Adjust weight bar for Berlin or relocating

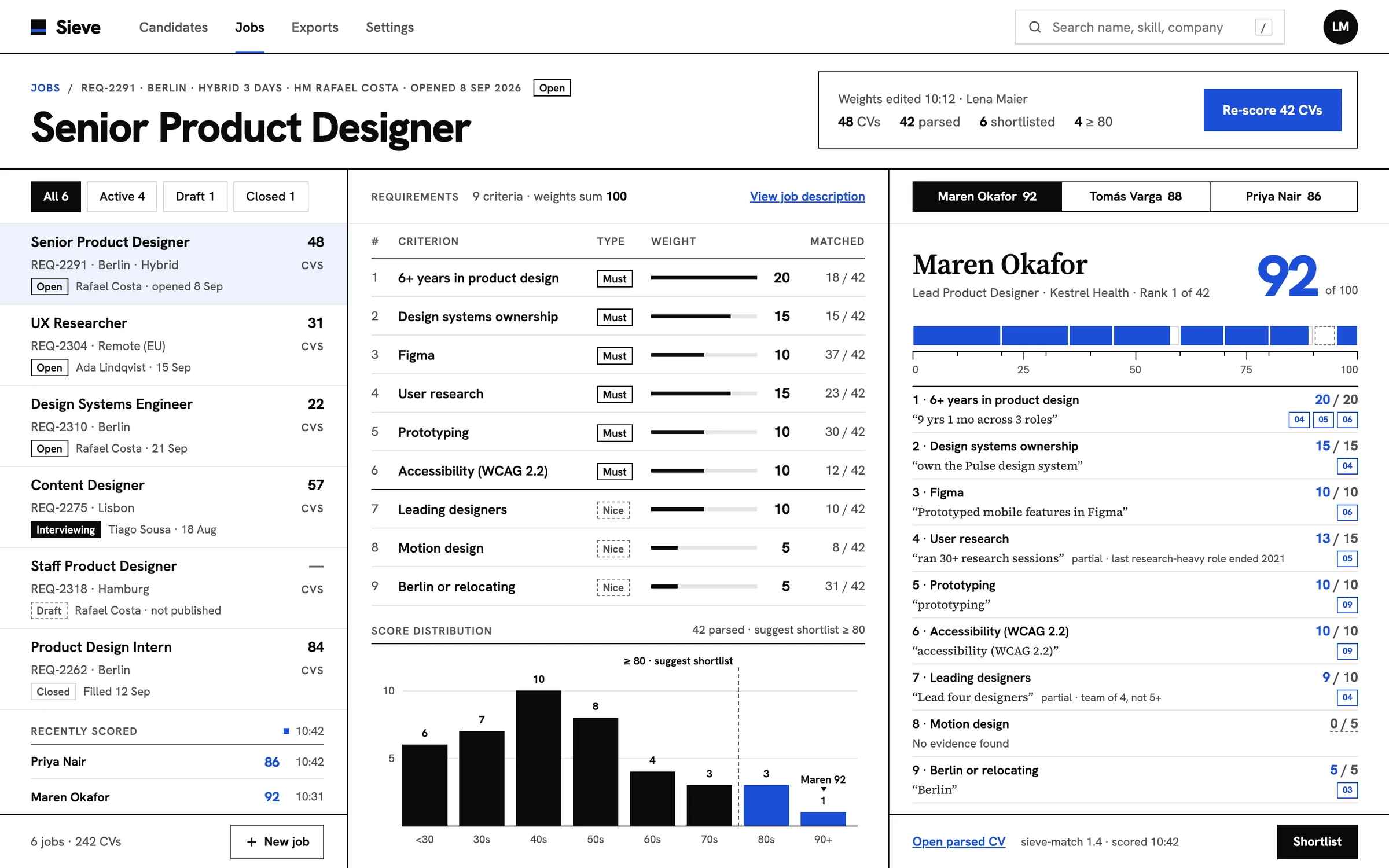coord(704,587)
